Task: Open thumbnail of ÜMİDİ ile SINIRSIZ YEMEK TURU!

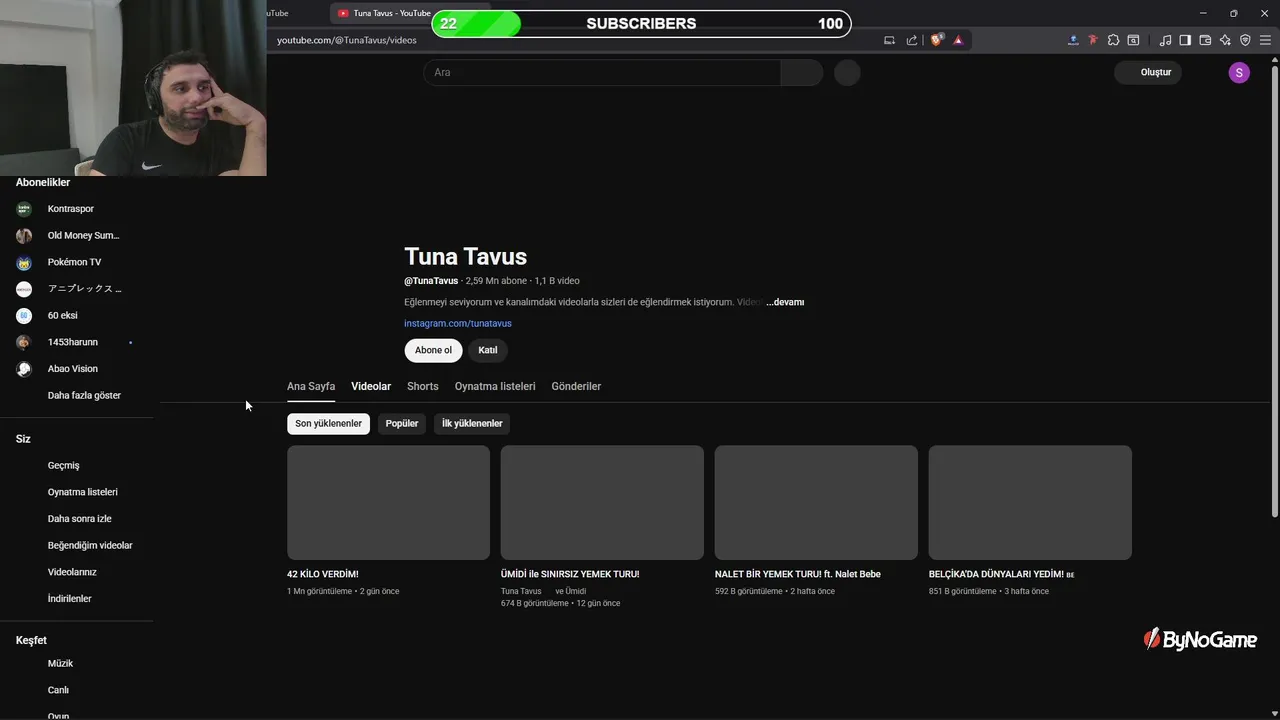Action: click(602, 502)
